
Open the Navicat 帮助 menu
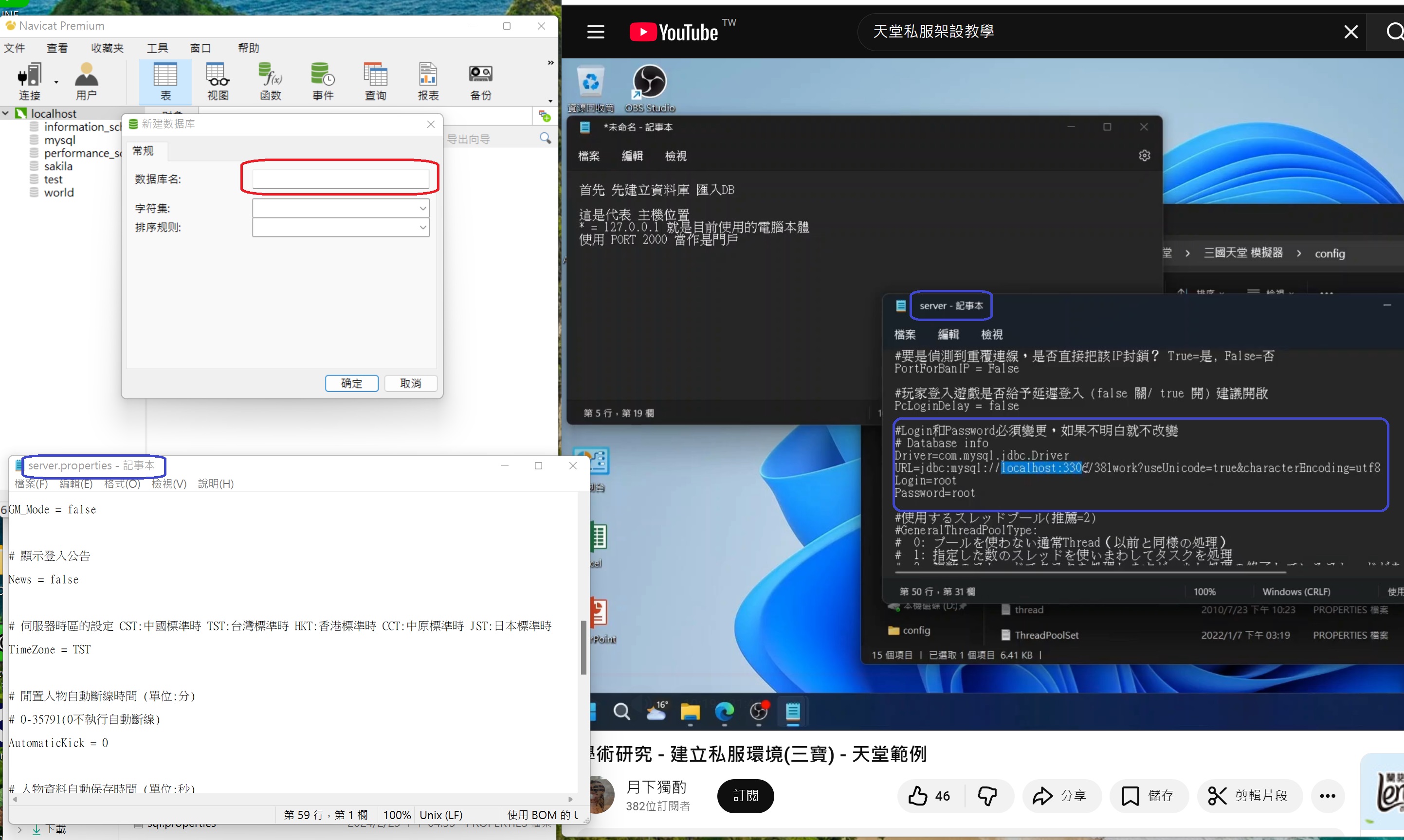pos(249,48)
